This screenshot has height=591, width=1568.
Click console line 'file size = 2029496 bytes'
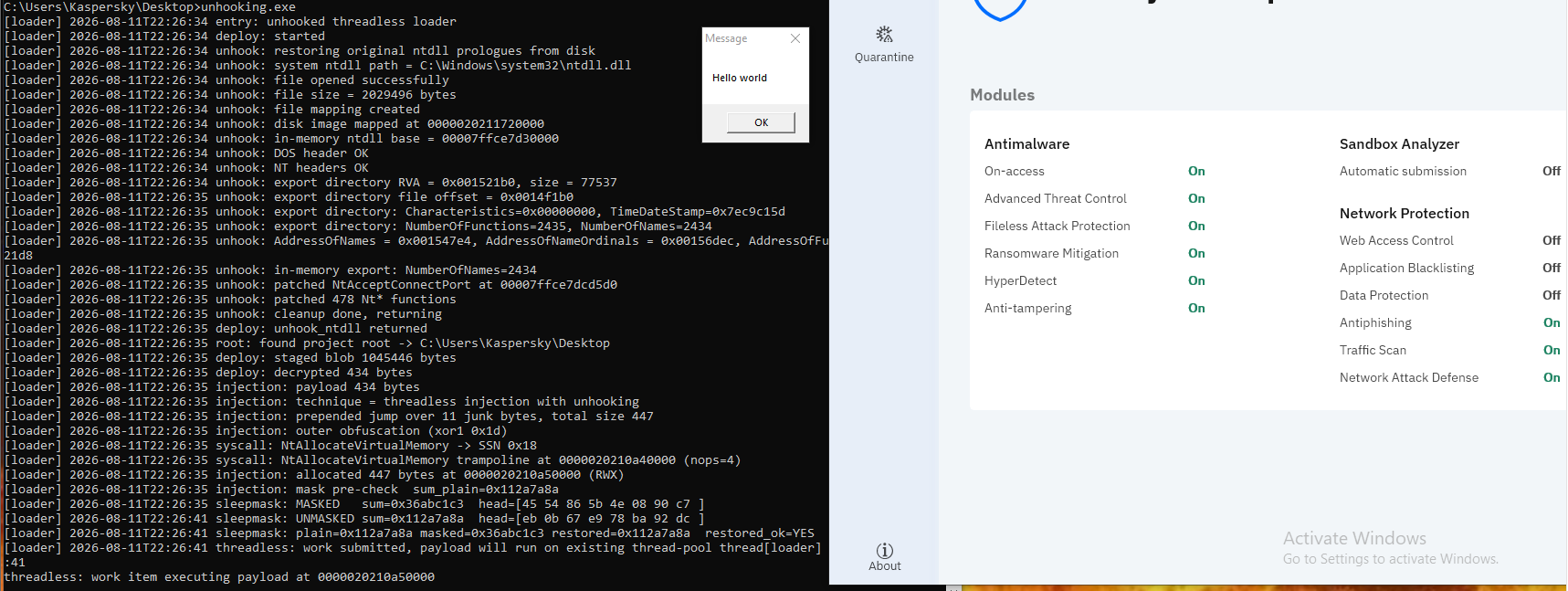(x=230, y=95)
